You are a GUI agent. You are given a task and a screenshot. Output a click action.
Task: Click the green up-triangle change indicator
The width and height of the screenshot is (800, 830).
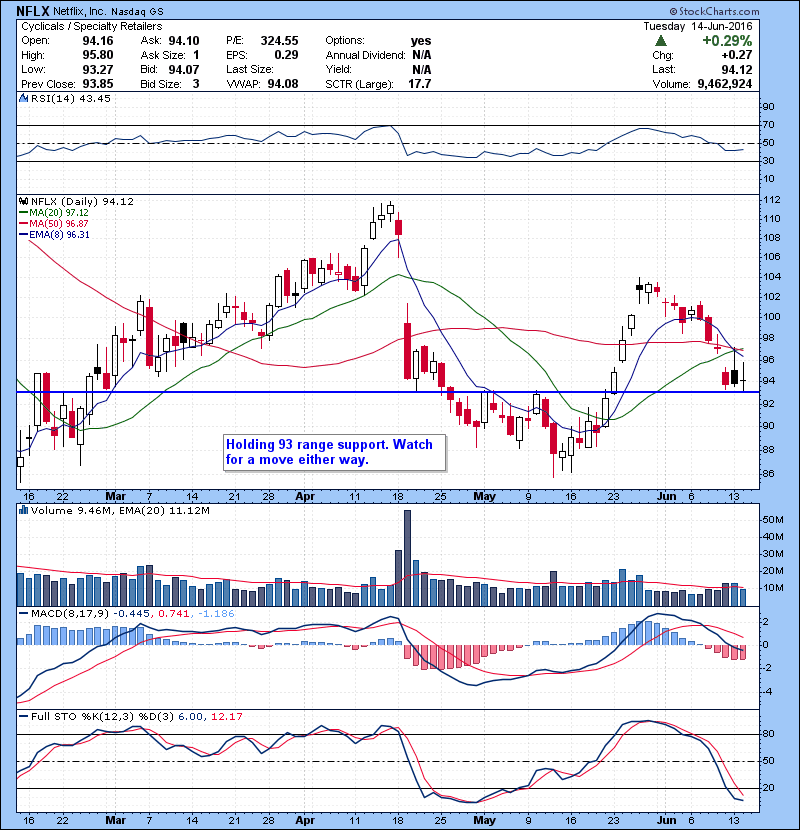pos(660,41)
